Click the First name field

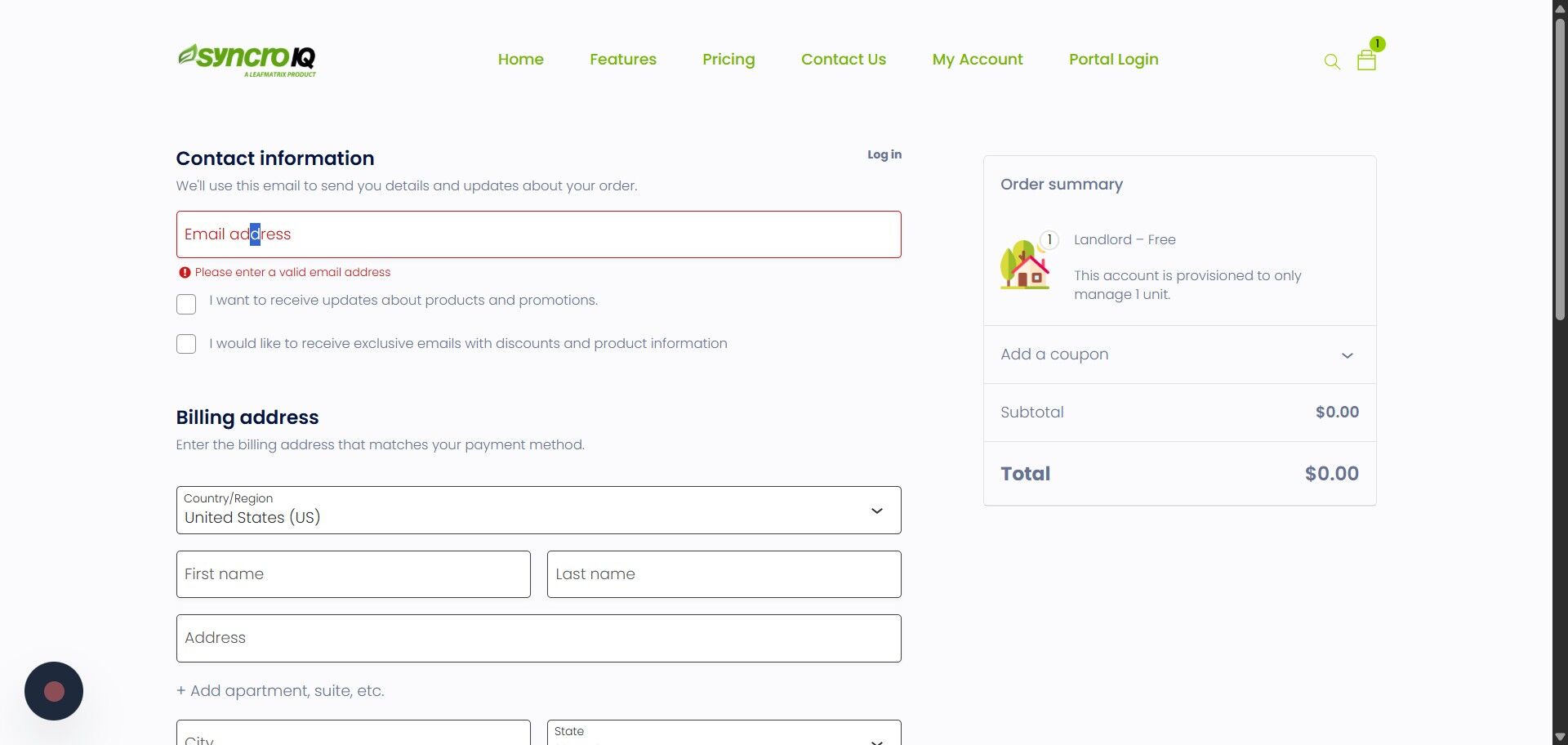click(354, 574)
